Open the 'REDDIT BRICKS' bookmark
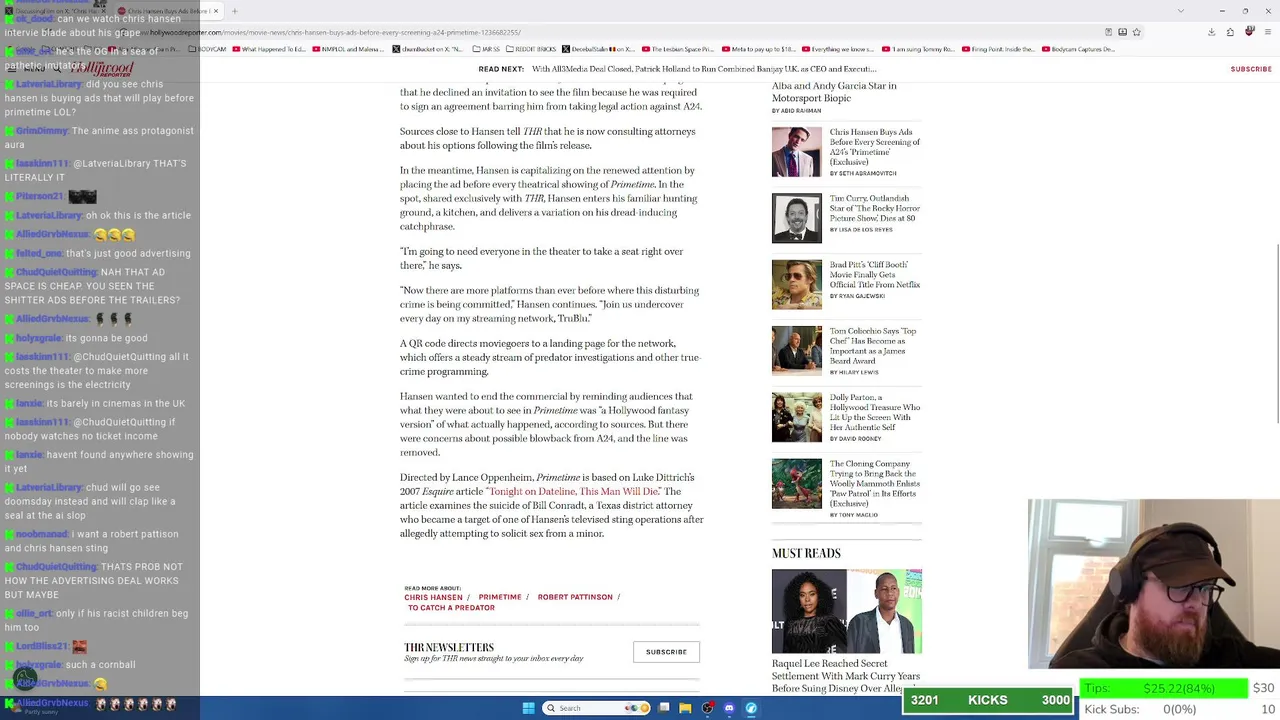The image size is (1280, 720). (531, 49)
